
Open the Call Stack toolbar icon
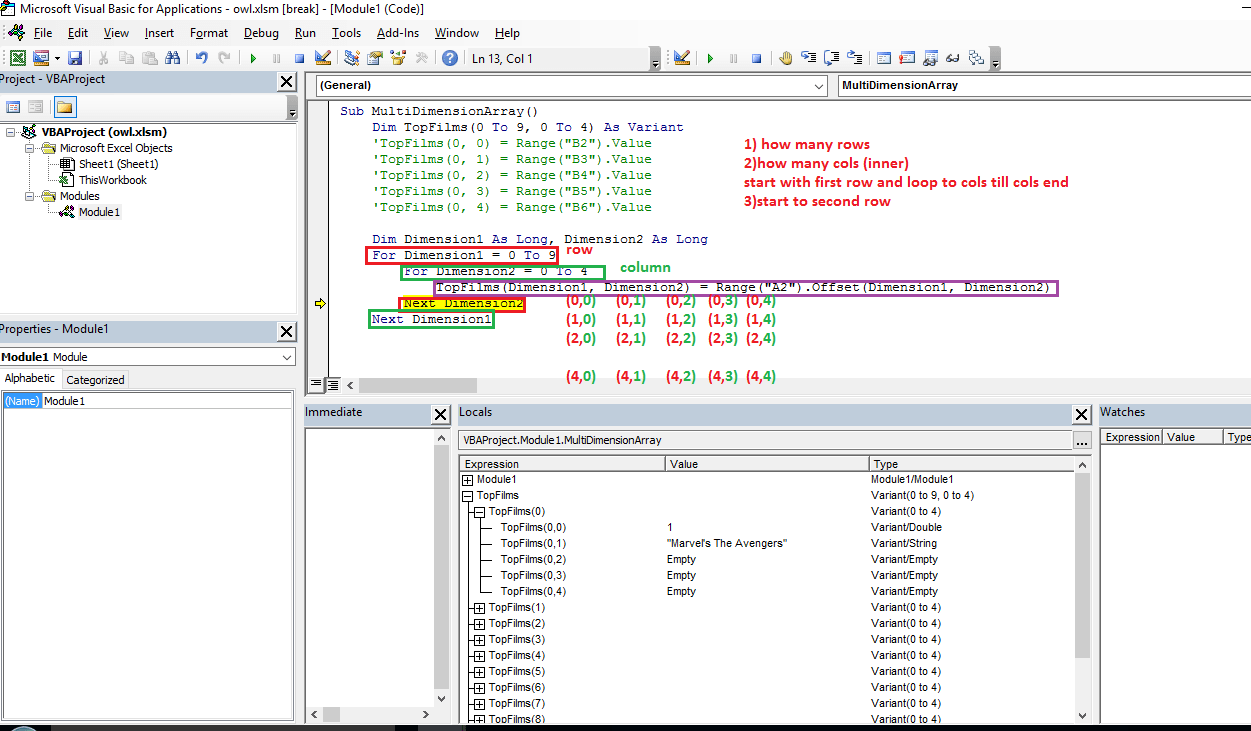pos(976,58)
